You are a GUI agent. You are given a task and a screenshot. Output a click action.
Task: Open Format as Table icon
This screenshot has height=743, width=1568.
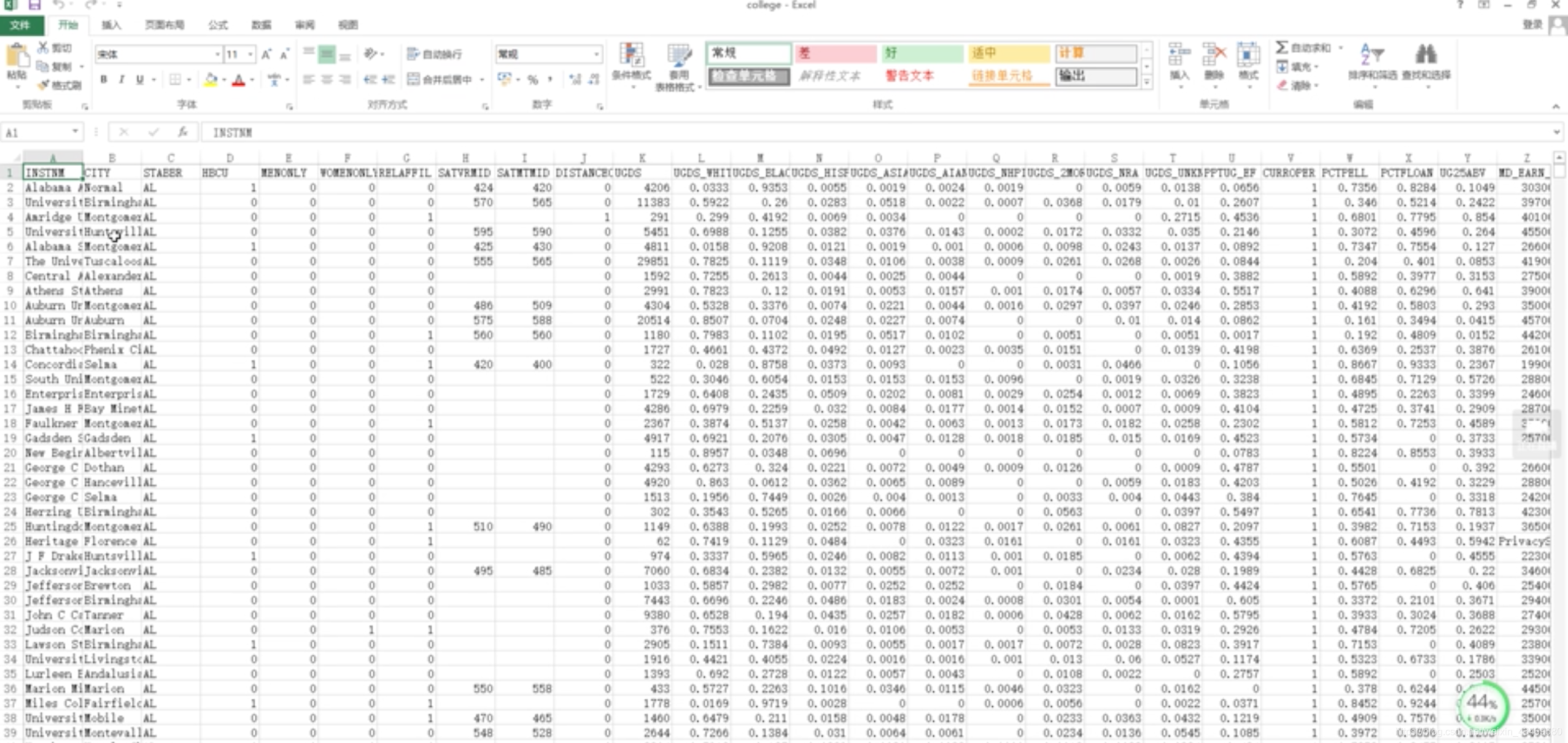(679, 55)
